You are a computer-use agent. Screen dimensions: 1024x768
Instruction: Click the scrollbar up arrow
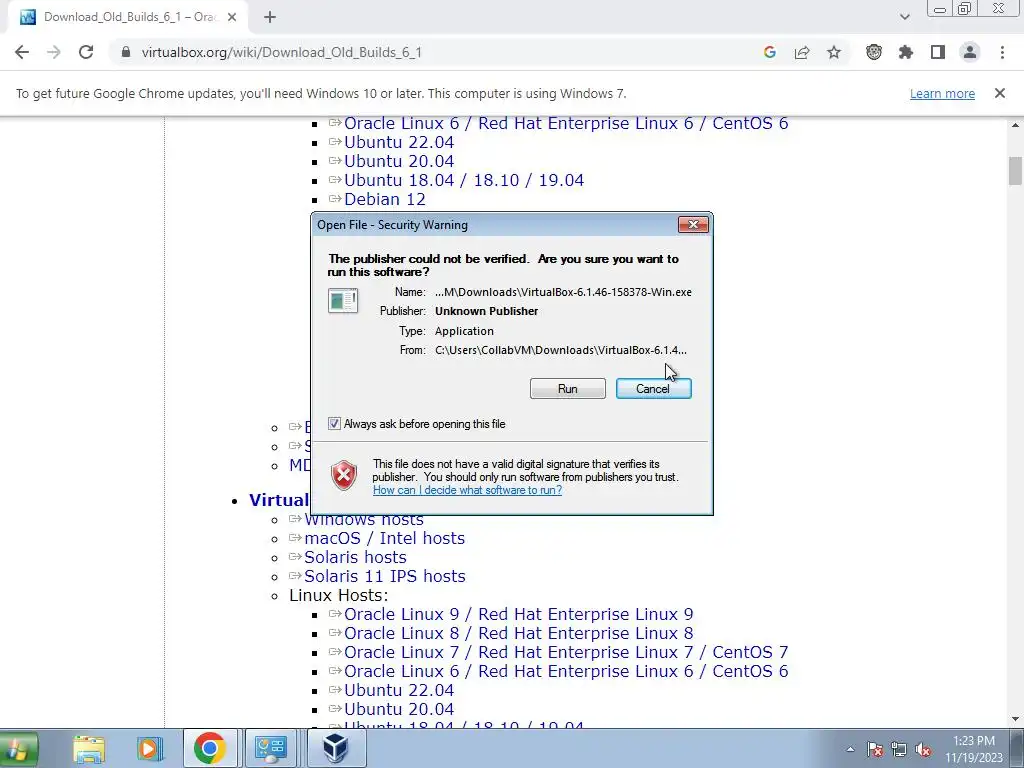click(x=1015, y=124)
